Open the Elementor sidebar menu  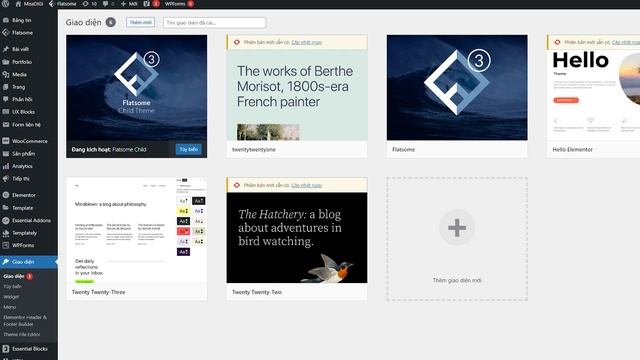coord(29,195)
